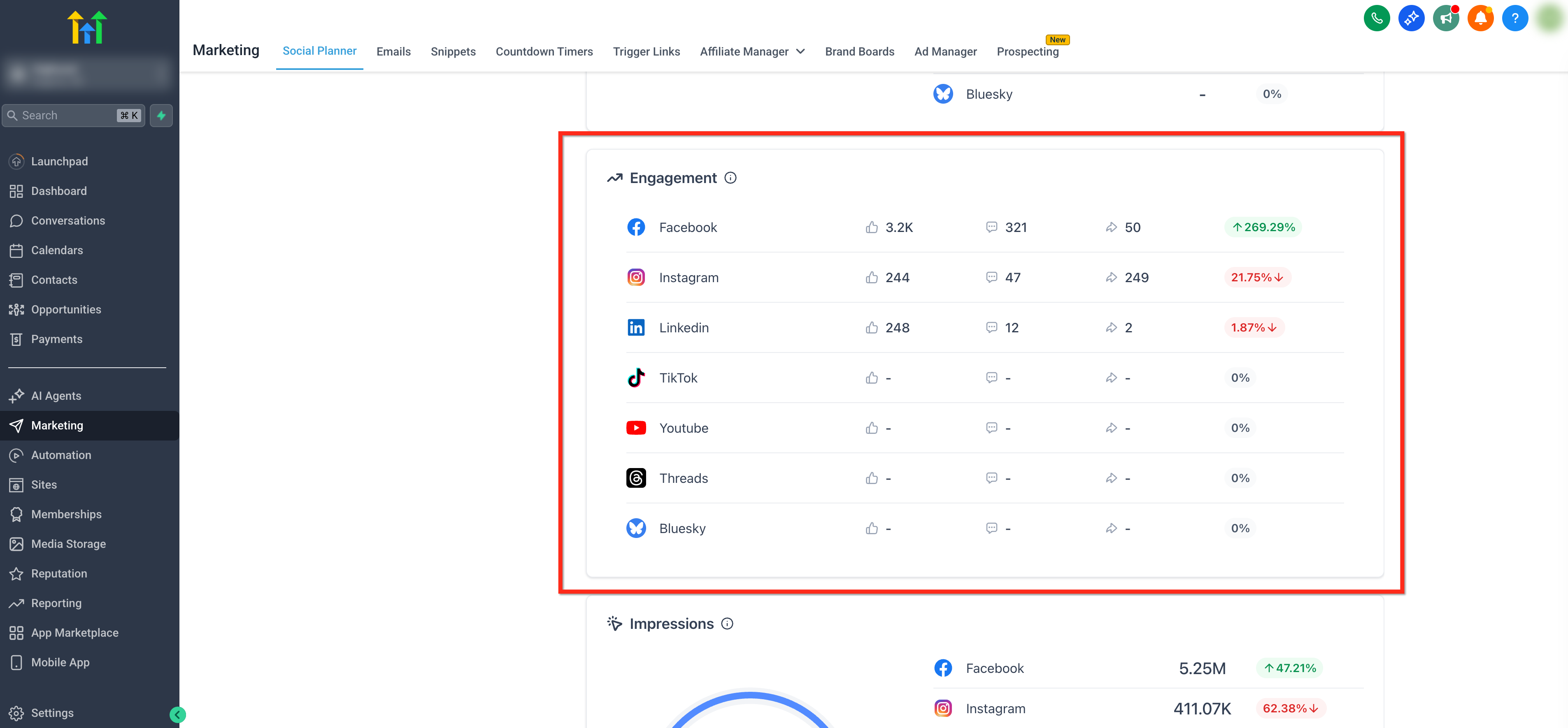Viewport: 1568px width, 728px height.
Task: Open the megaphone announcements icon
Action: click(1446, 18)
